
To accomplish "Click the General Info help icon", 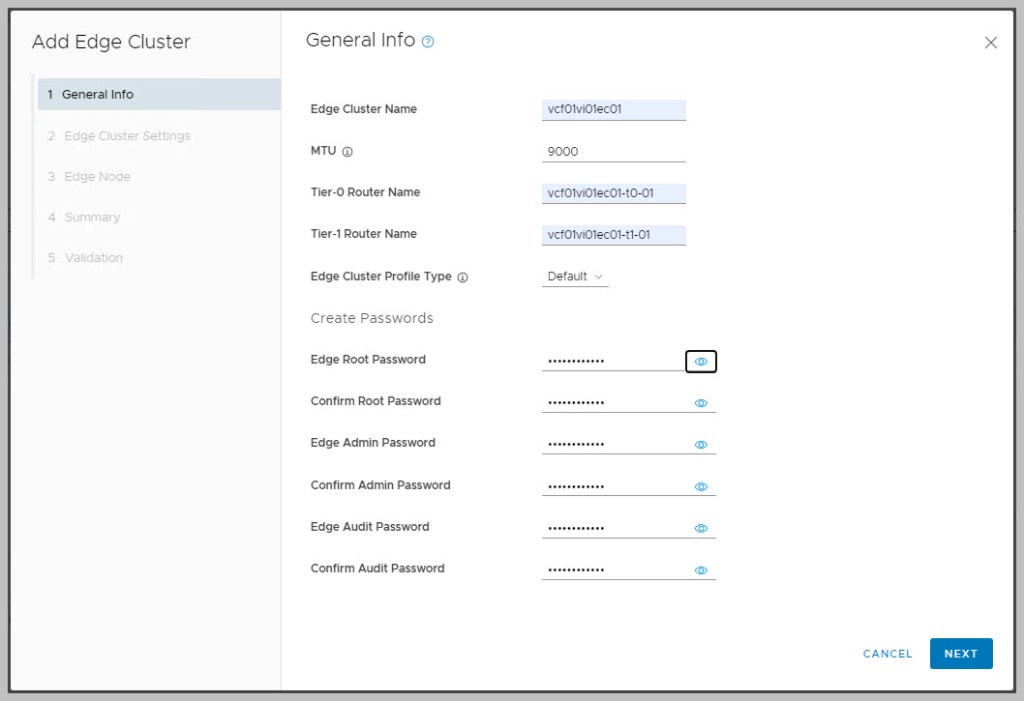I will pos(428,42).
